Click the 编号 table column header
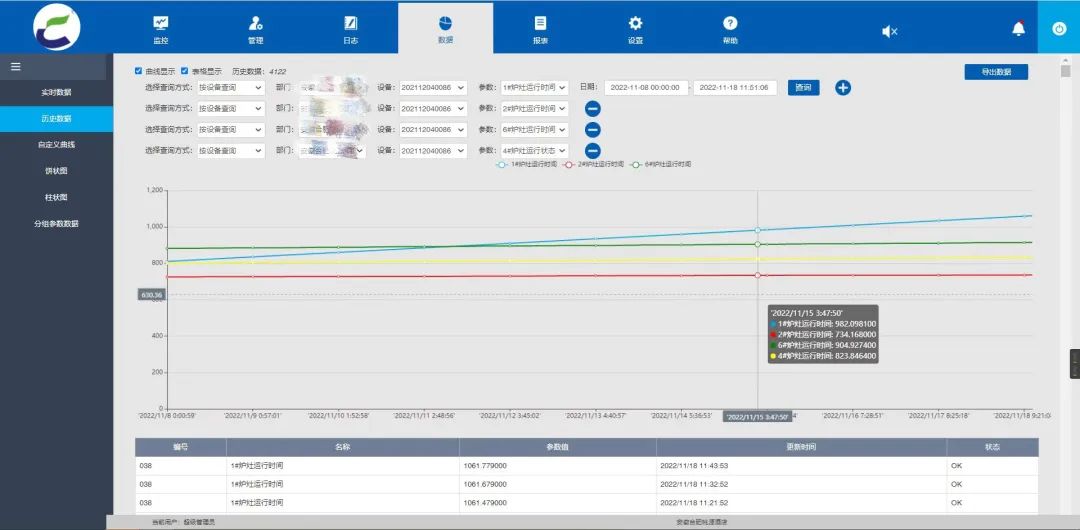The image size is (1080, 530). point(180,447)
